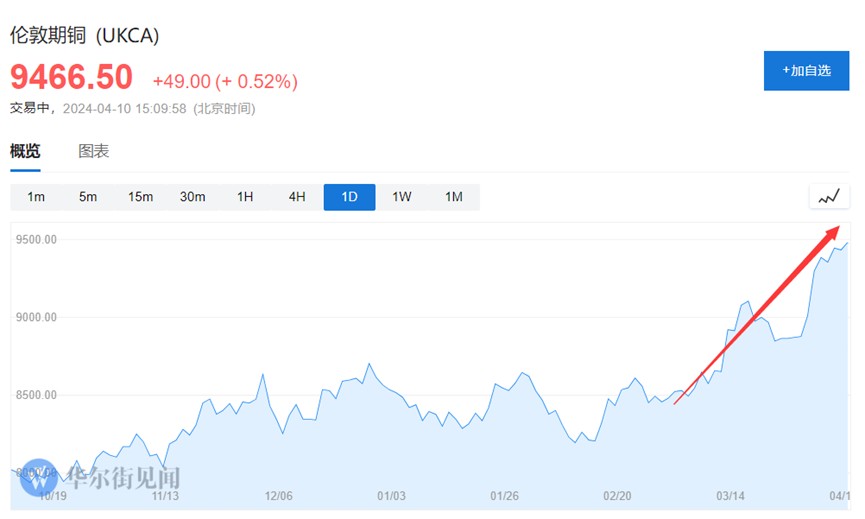
Task: Switch to the 概览 tab
Action: point(25,152)
